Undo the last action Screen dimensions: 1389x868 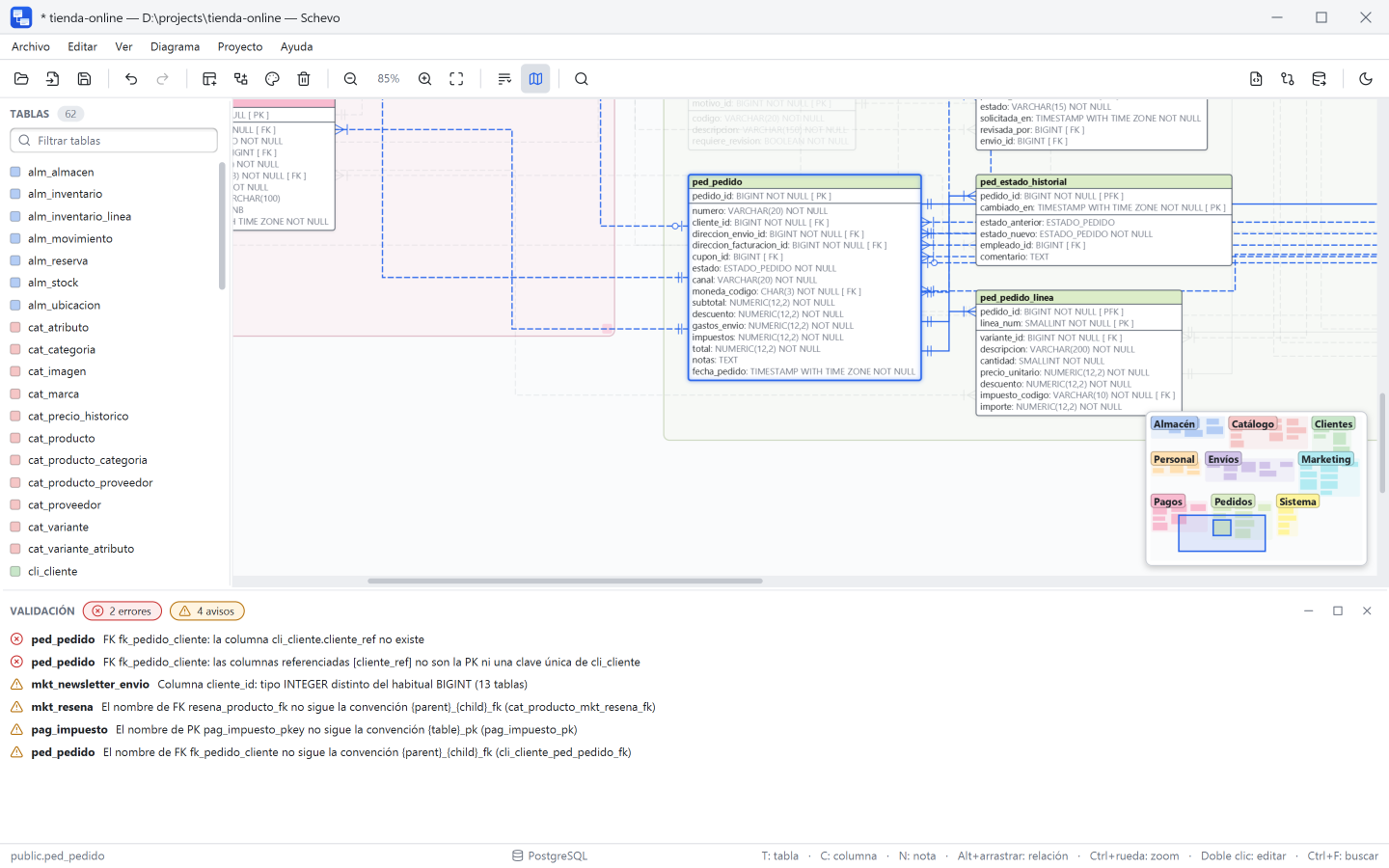point(131,79)
